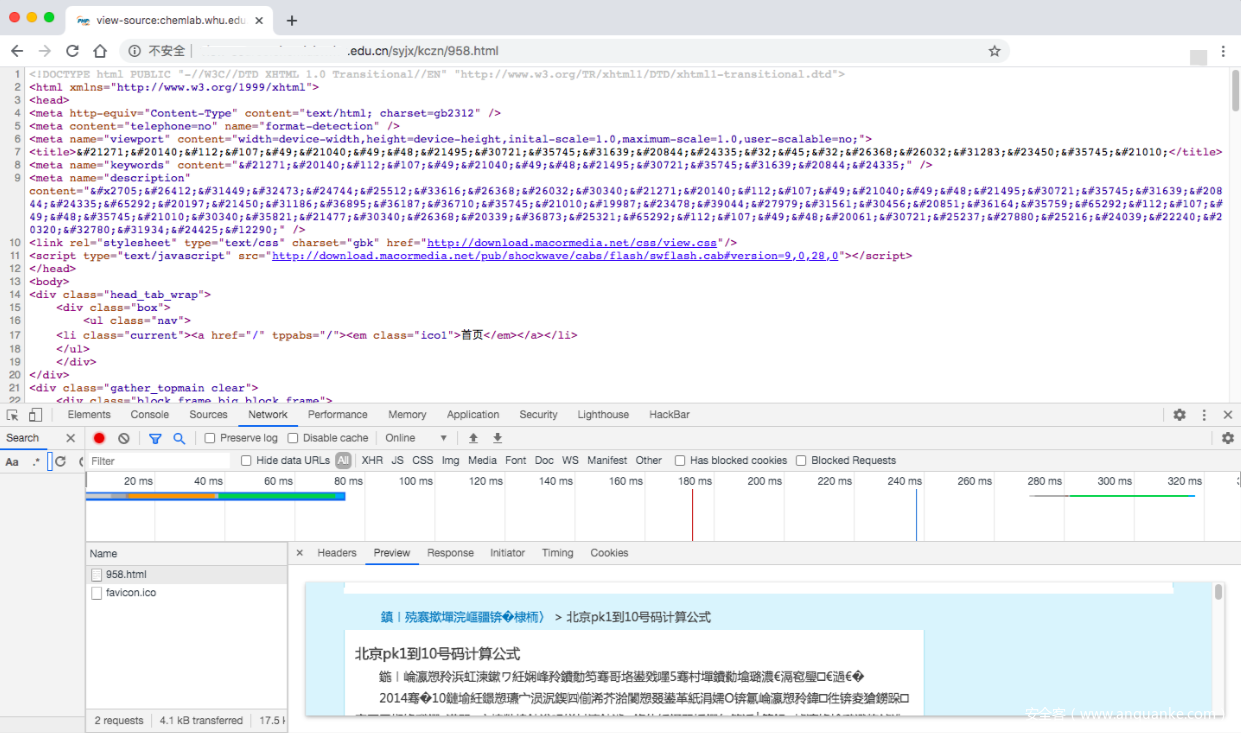
Task: Show site security info icon
Action: pos(135,51)
